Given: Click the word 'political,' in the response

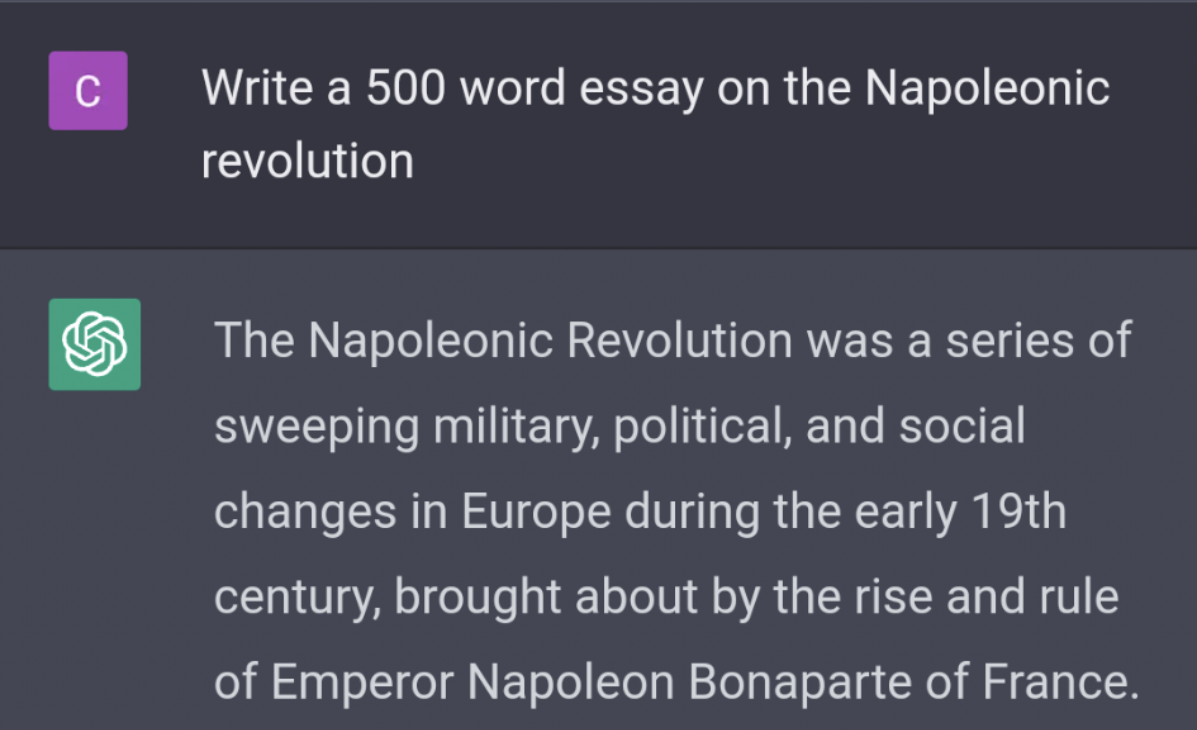Looking at the screenshot, I should (x=702, y=426).
